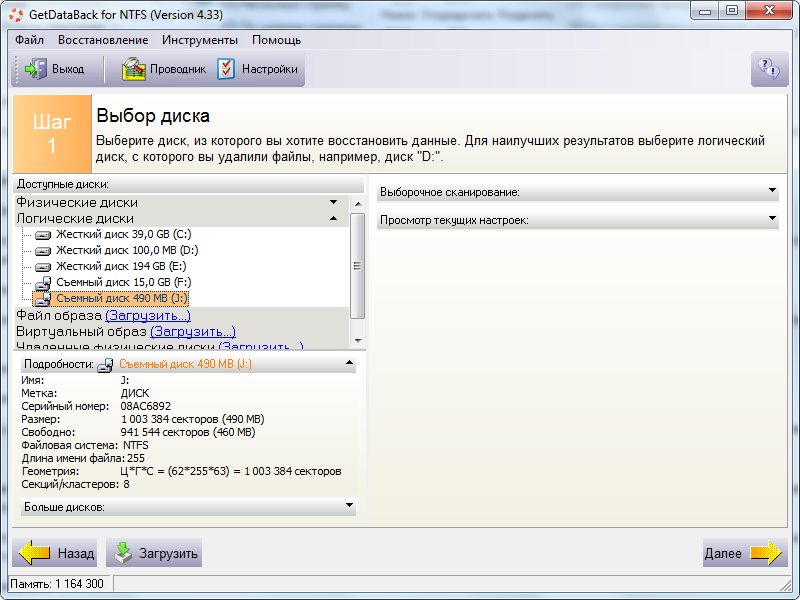
Task: Open the Настройки settings checklist icon
Action: point(226,69)
